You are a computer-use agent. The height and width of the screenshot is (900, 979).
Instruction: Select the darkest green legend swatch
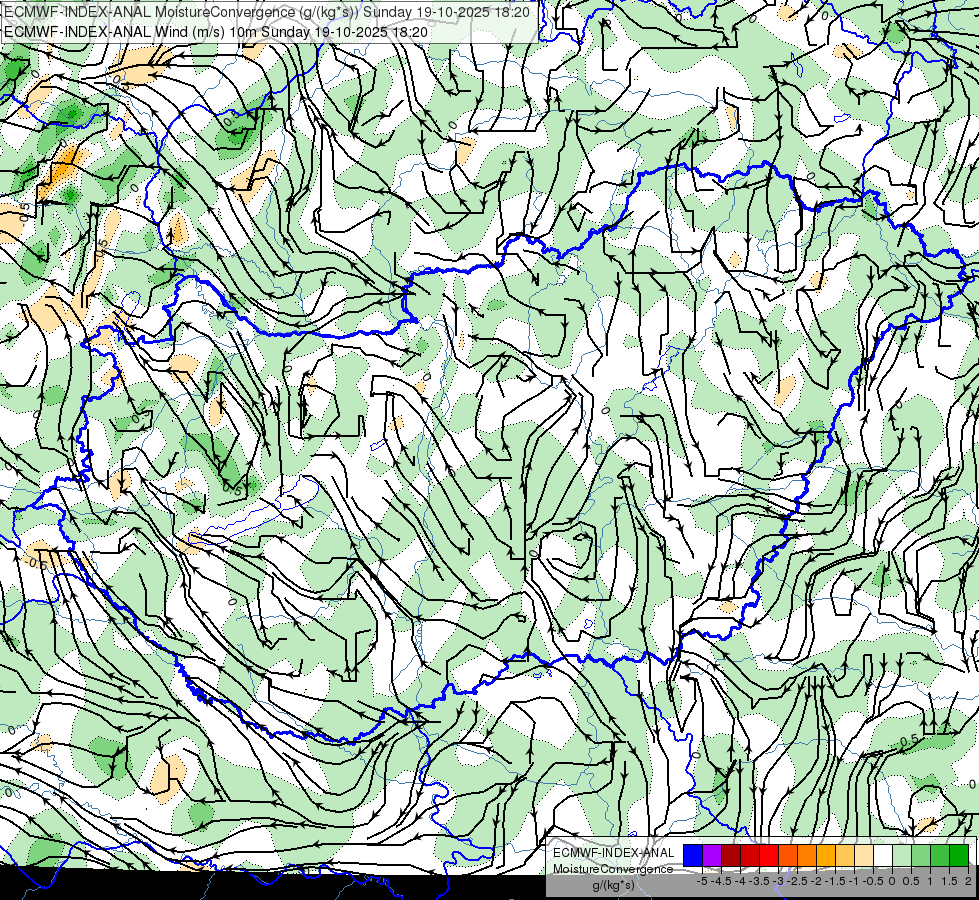pos(959,855)
